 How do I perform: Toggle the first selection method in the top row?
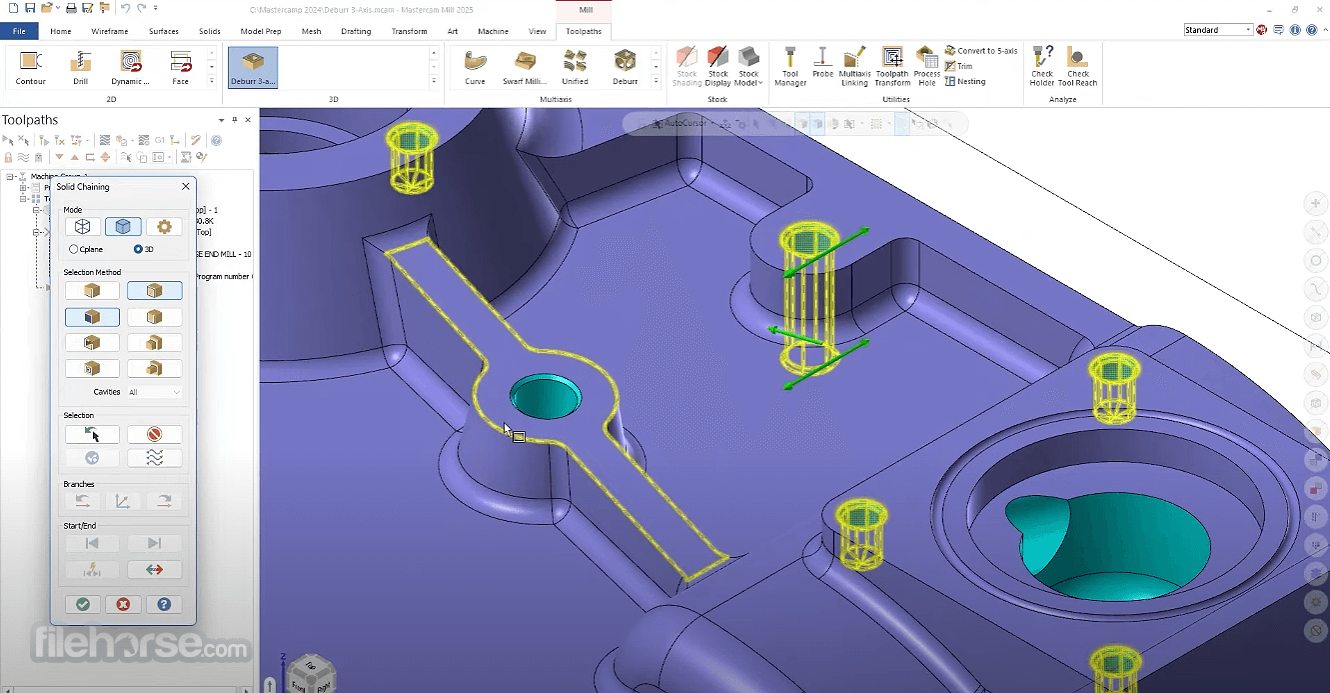click(x=92, y=291)
